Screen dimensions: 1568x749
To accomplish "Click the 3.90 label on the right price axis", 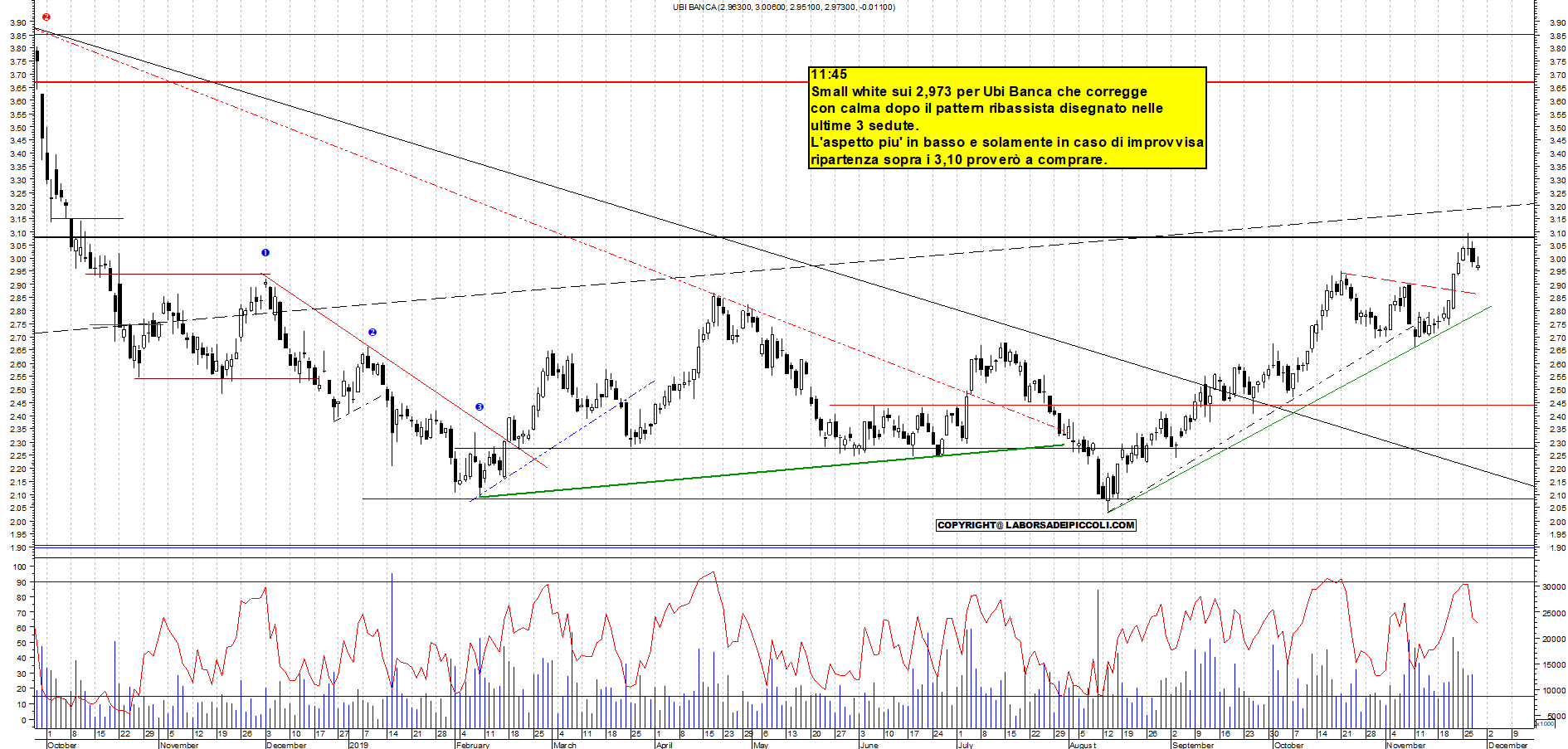I will click(1557, 22).
